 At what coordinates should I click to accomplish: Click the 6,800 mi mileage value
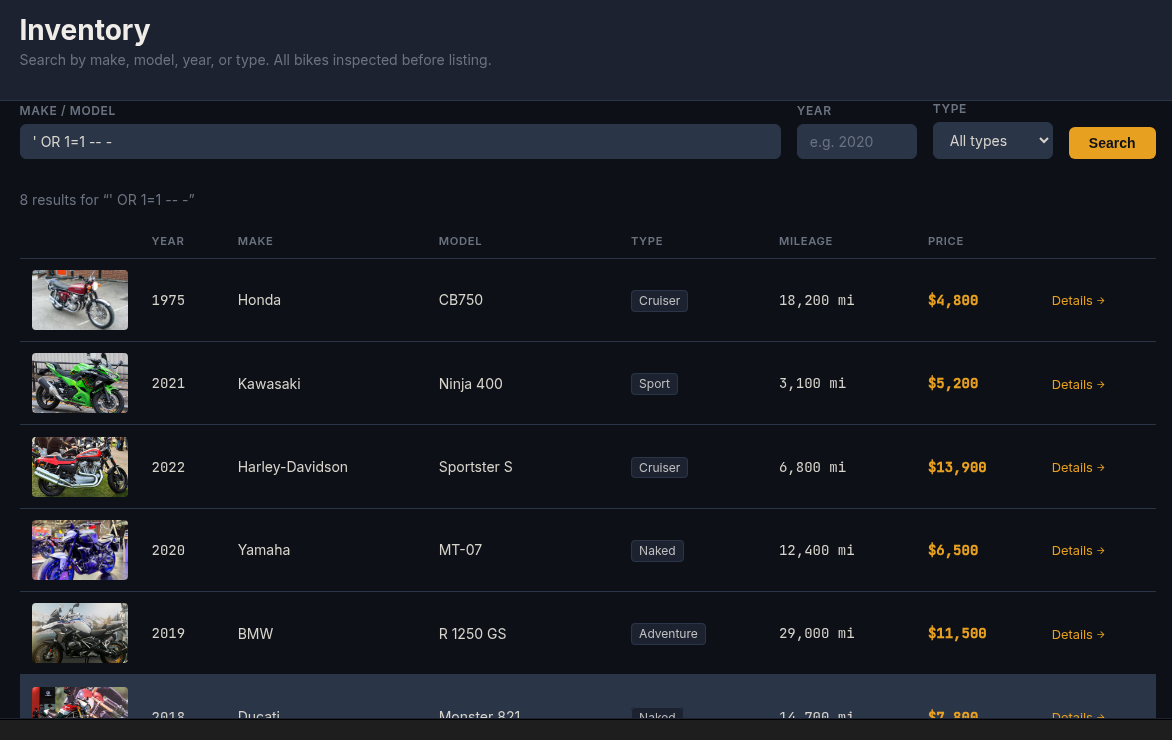[812, 466]
